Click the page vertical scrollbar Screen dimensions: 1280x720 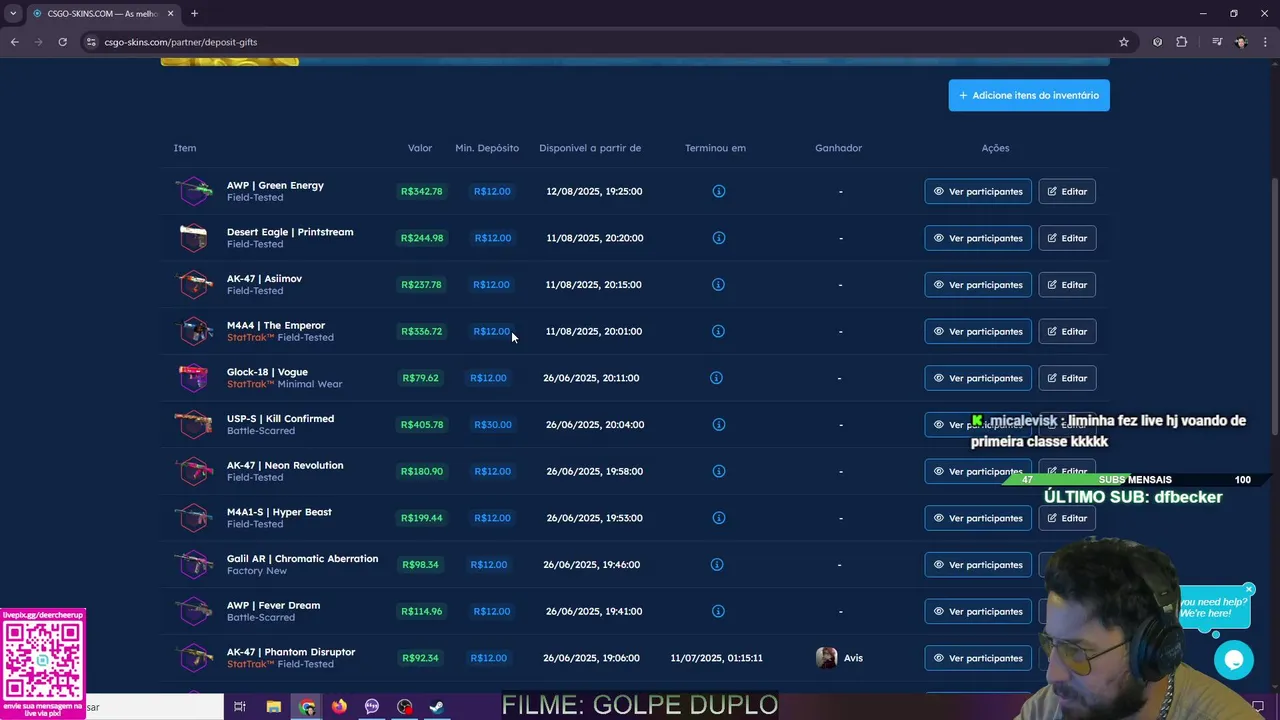click(1274, 305)
